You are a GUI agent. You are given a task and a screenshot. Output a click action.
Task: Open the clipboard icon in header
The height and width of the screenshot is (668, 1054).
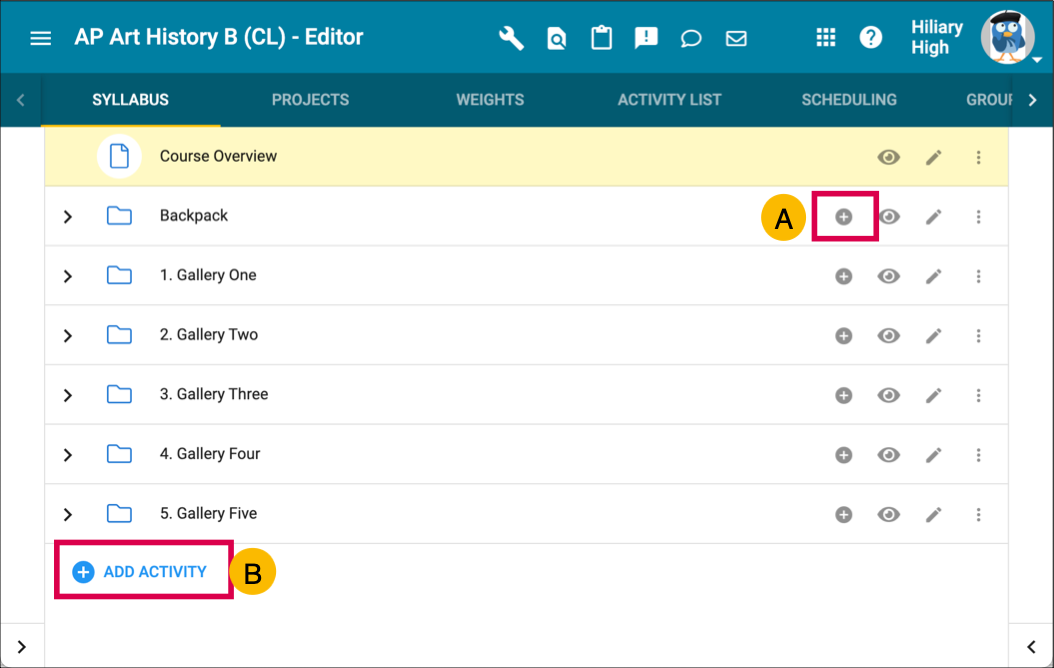point(601,38)
